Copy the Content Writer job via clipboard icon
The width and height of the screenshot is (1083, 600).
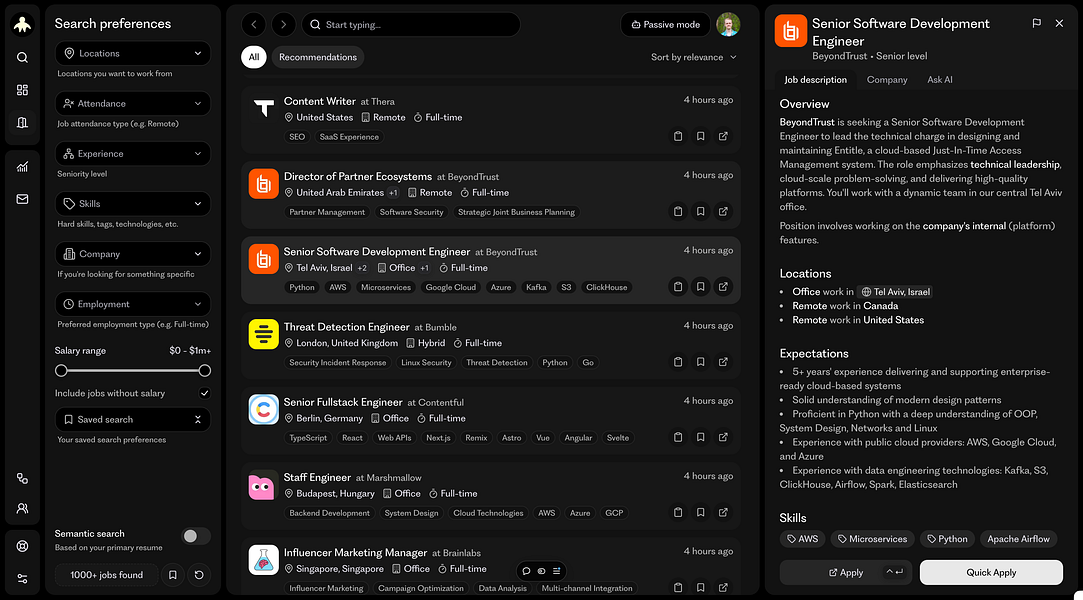[678, 136]
